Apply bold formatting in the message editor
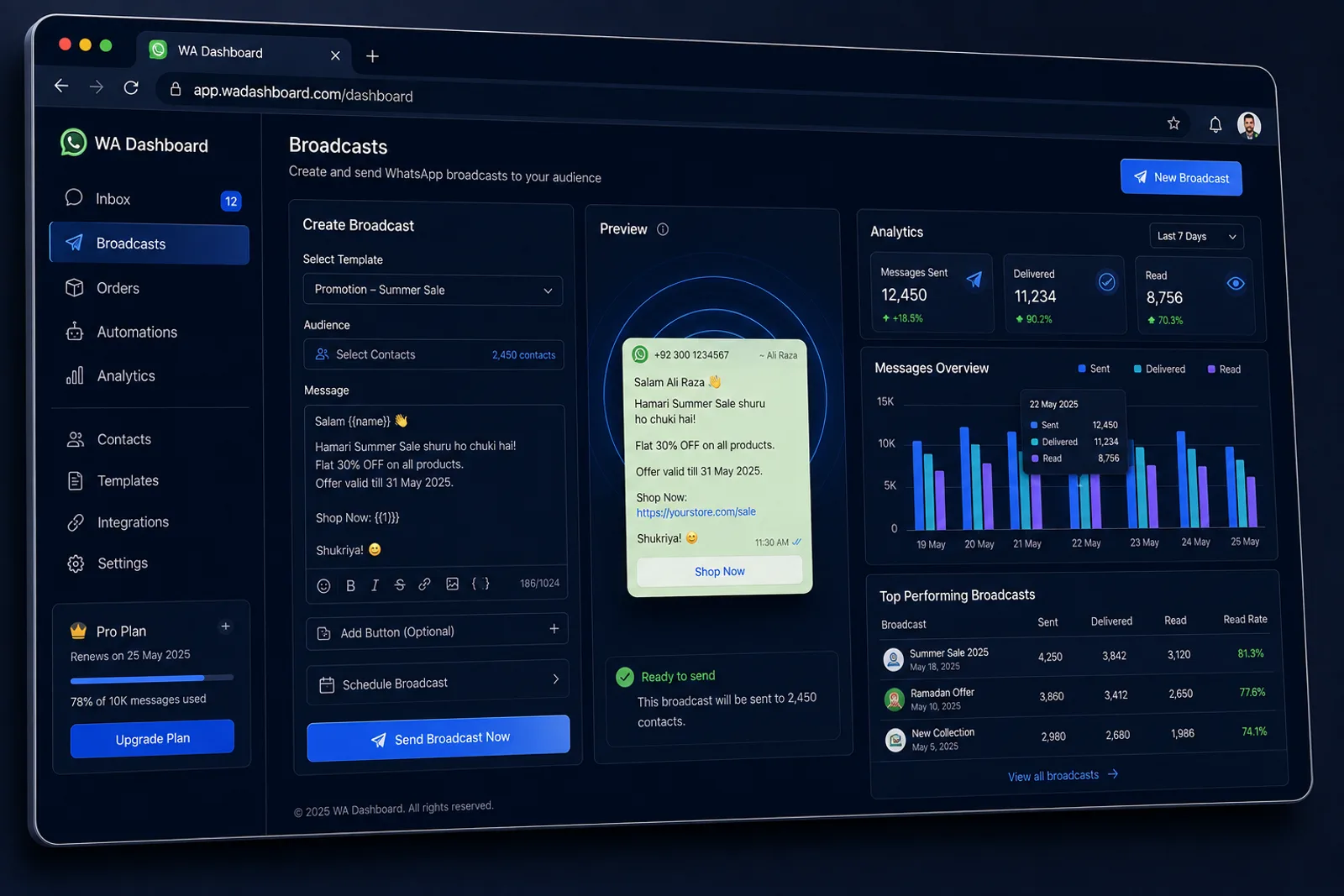The height and width of the screenshot is (896, 1344). click(x=350, y=586)
